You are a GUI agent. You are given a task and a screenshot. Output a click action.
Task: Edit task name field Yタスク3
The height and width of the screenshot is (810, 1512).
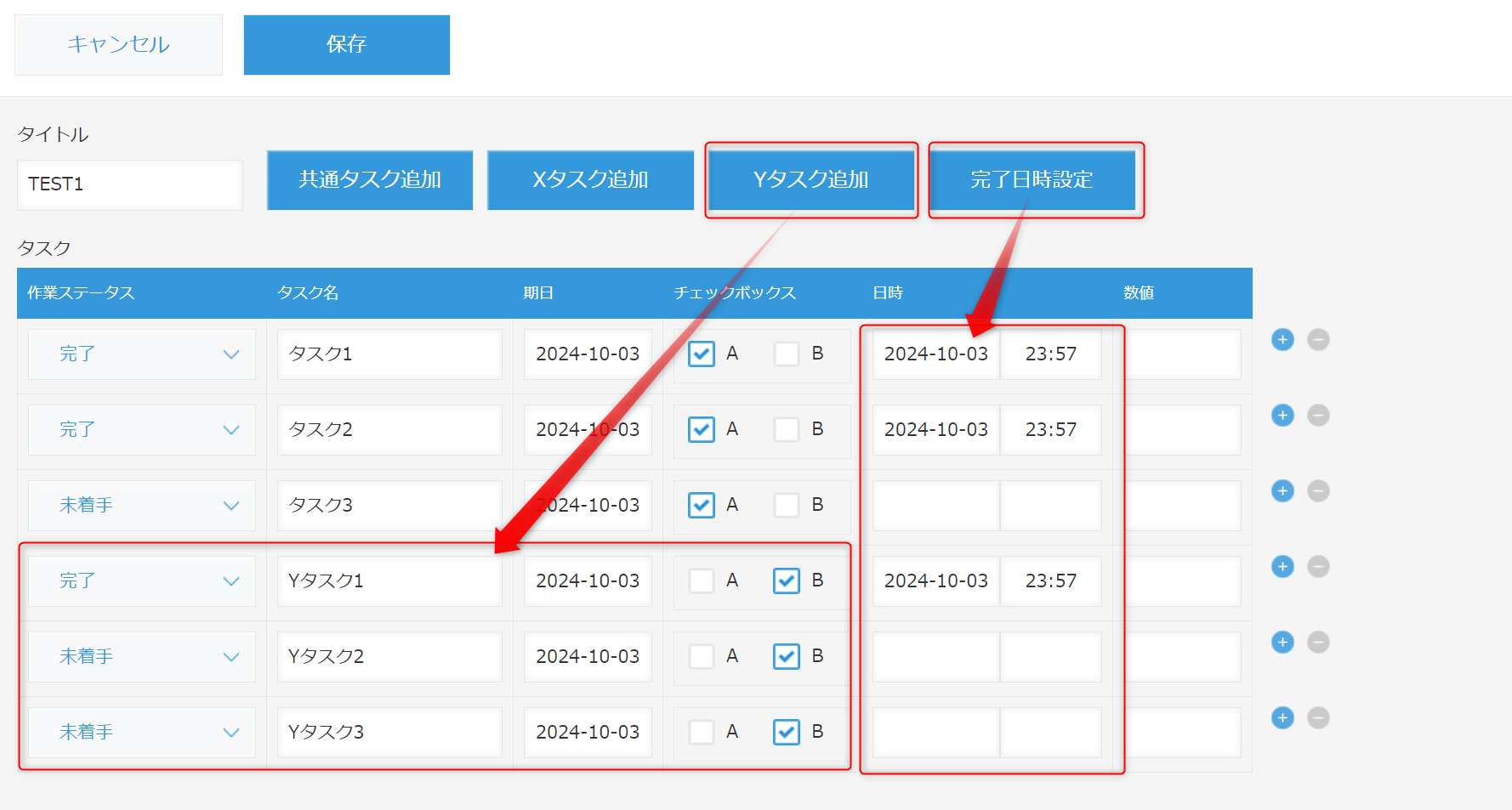(x=389, y=733)
